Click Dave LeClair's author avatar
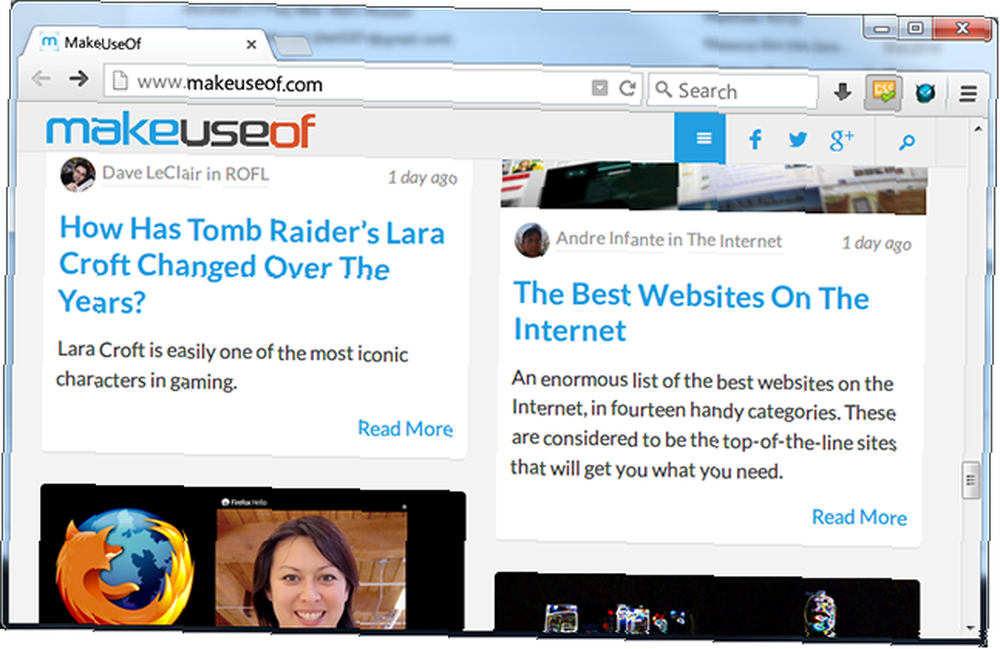 click(x=78, y=173)
